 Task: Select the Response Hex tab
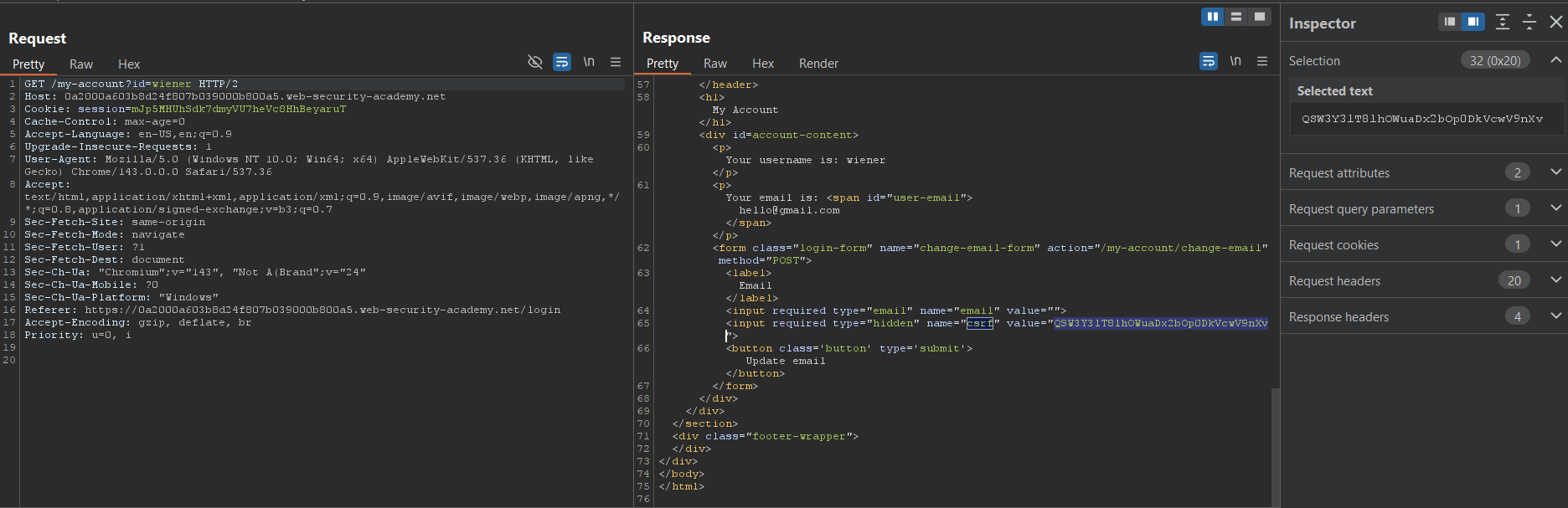tap(763, 64)
